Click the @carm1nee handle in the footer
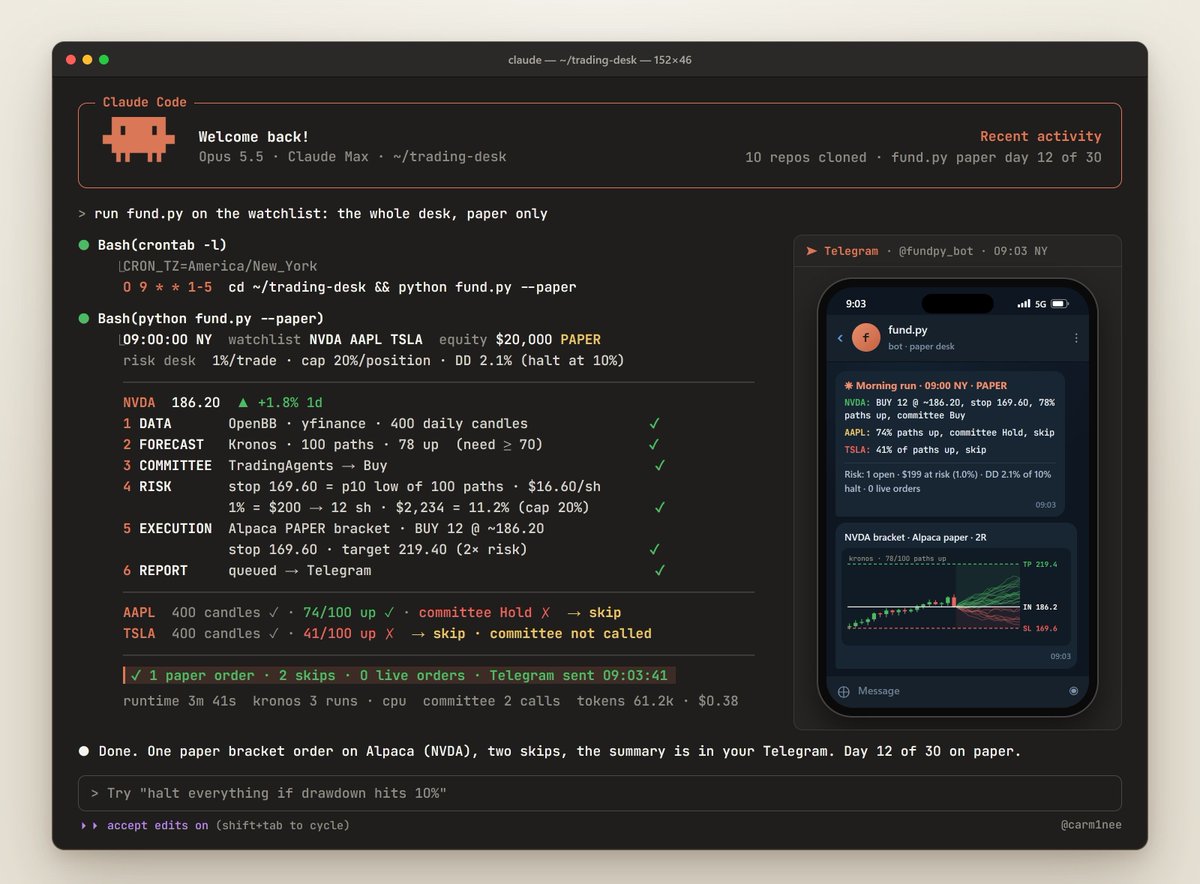The width and height of the screenshot is (1200, 884). [x=1091, y=826]
